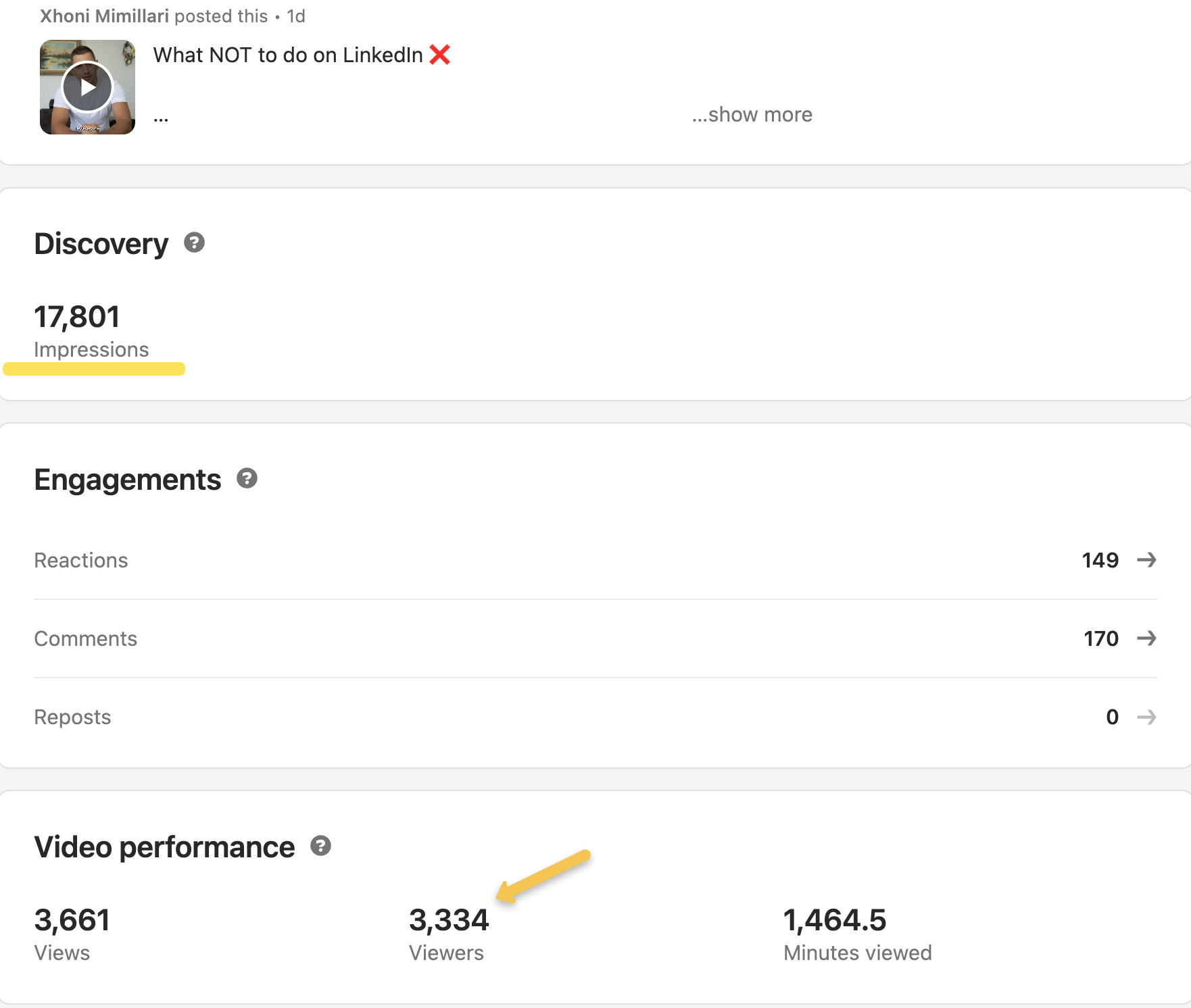Open the Engagements help icon
The image size is (1191, 1008).
tap(247, 478)
